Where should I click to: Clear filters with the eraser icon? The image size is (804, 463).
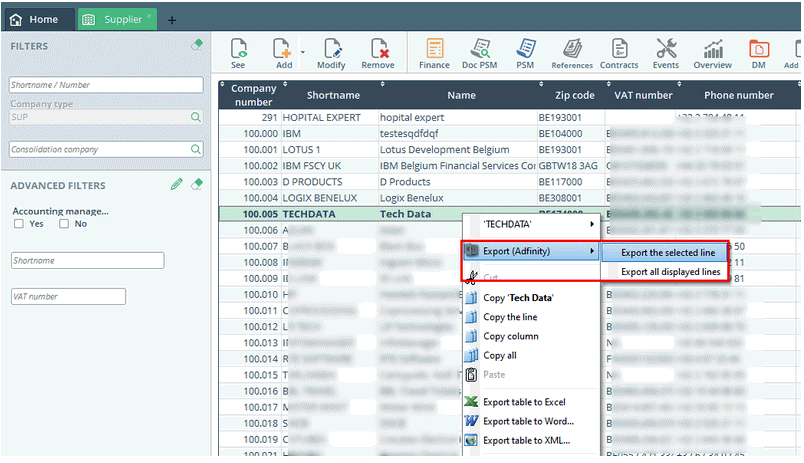[197, 45]
